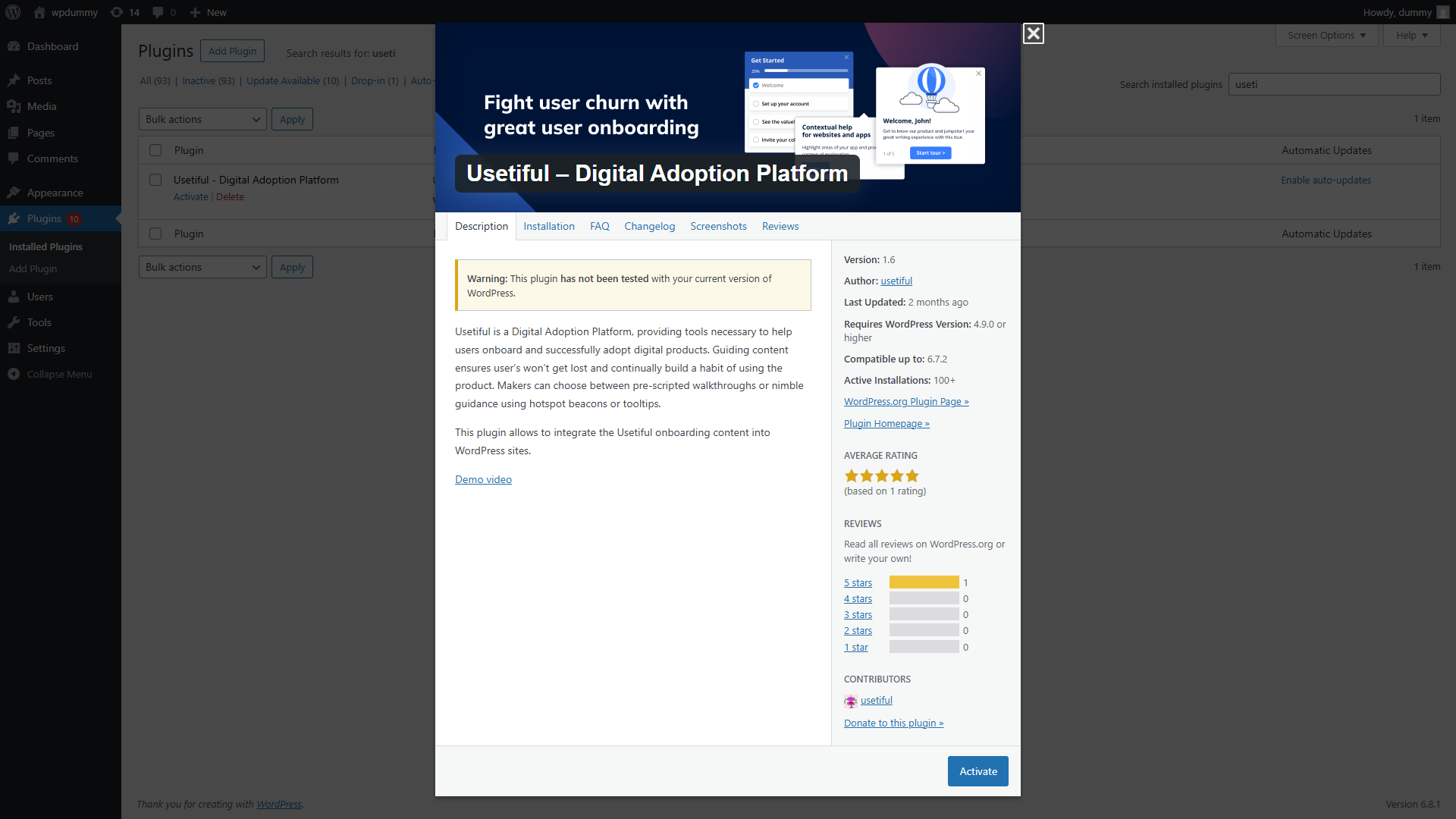Switch to the Description tab

pyautogui.click(x=482, y=226)
